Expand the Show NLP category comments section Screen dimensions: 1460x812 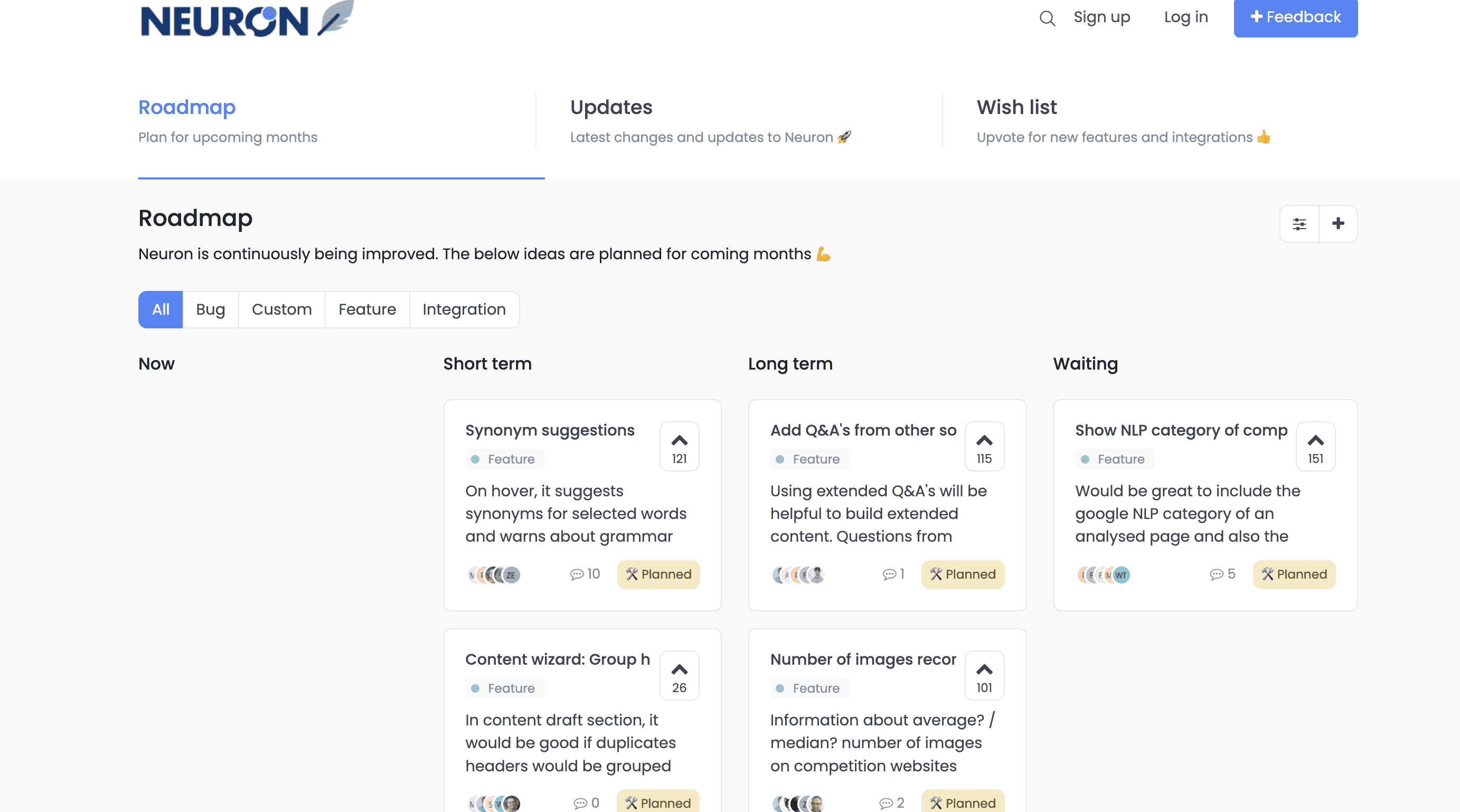(x=1223, y=574)
